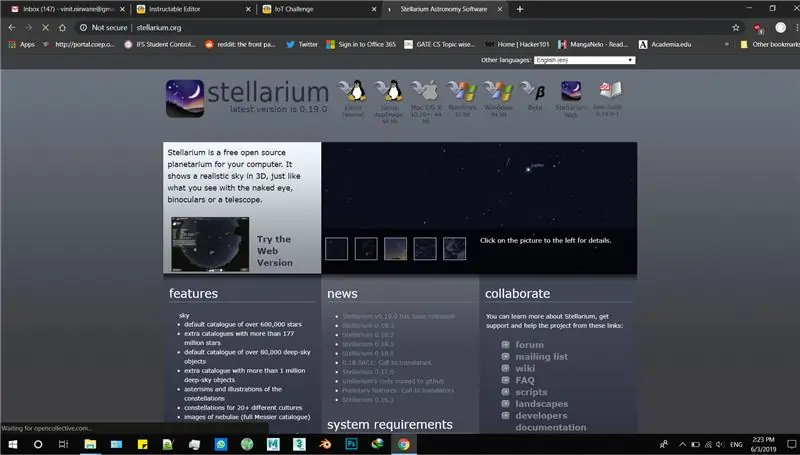
Task: Go back to previous page
Action: click(12, 28)
